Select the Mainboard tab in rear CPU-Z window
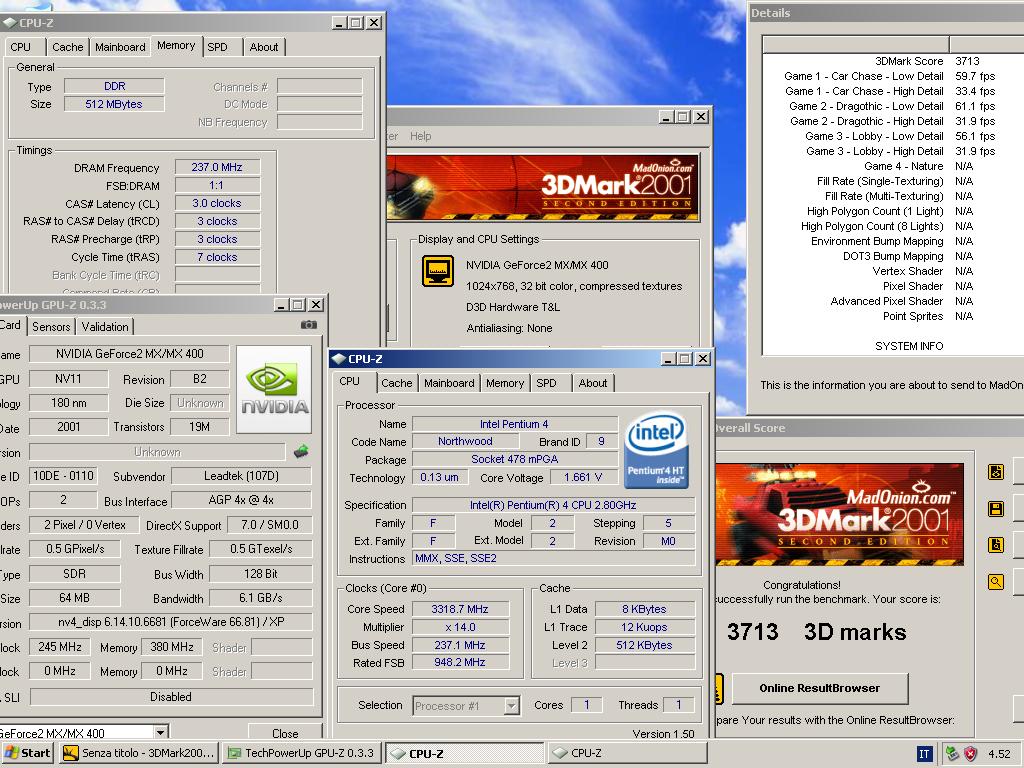 120,47
